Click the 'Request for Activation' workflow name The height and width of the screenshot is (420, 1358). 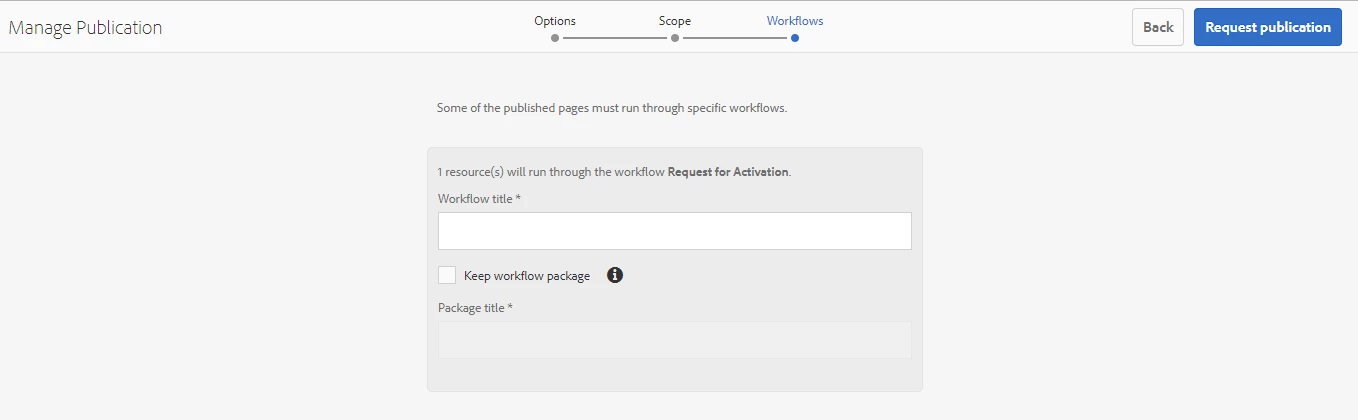click(x=728, y=172)
